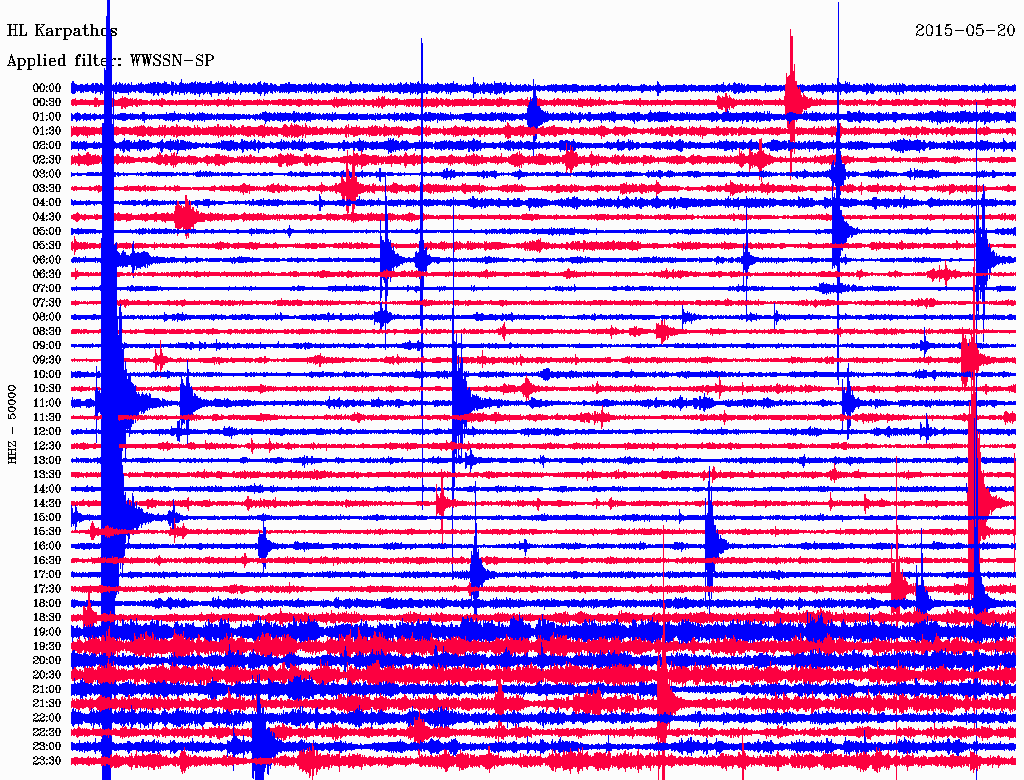Screen dimensions: 1024x780
Task: Select the 08:30 time label
Action: (x=47, y=332)
